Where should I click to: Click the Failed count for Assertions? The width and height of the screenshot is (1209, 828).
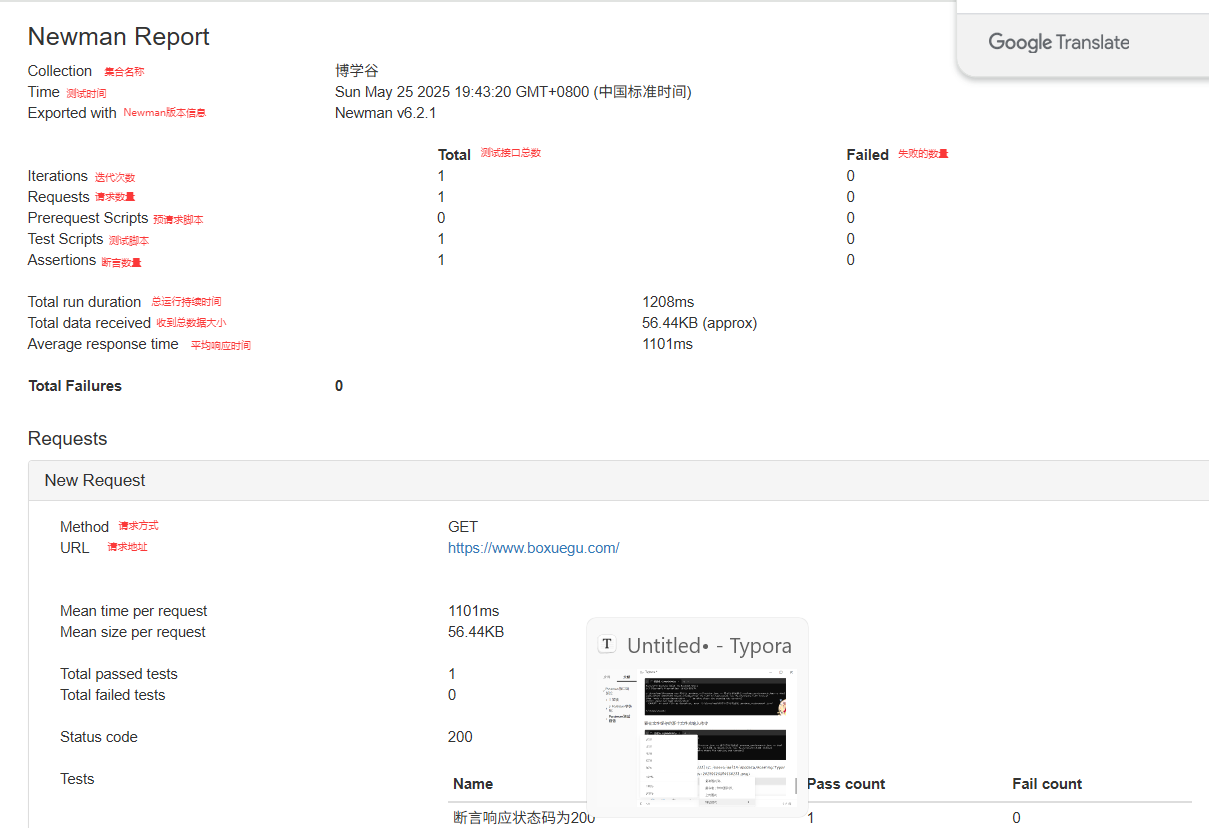(x=850, y=259)
